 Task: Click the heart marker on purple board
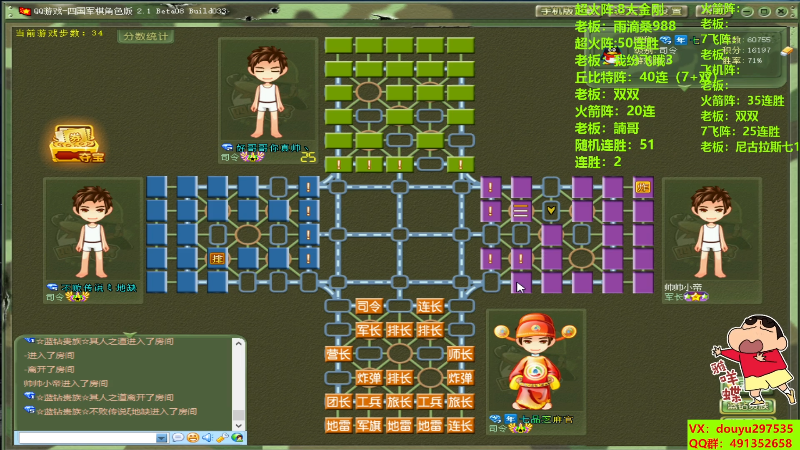551,210
